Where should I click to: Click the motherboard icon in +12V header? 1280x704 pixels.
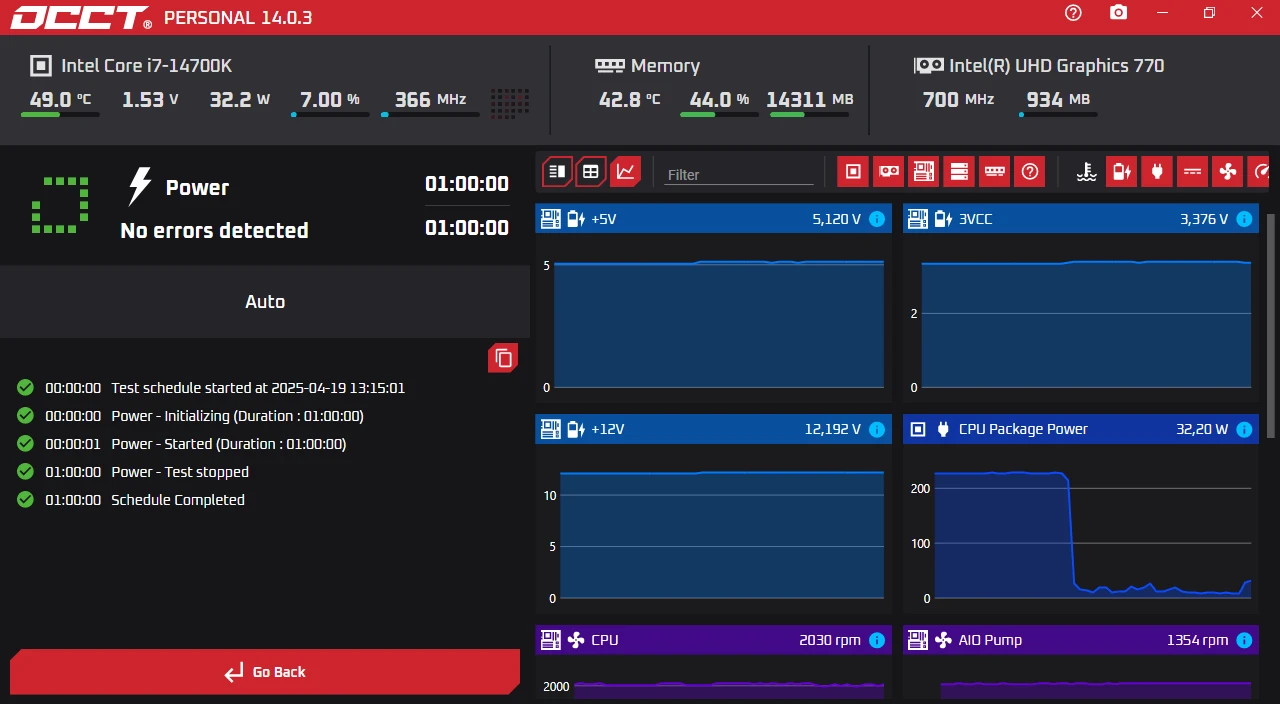[x=551, y=429]
